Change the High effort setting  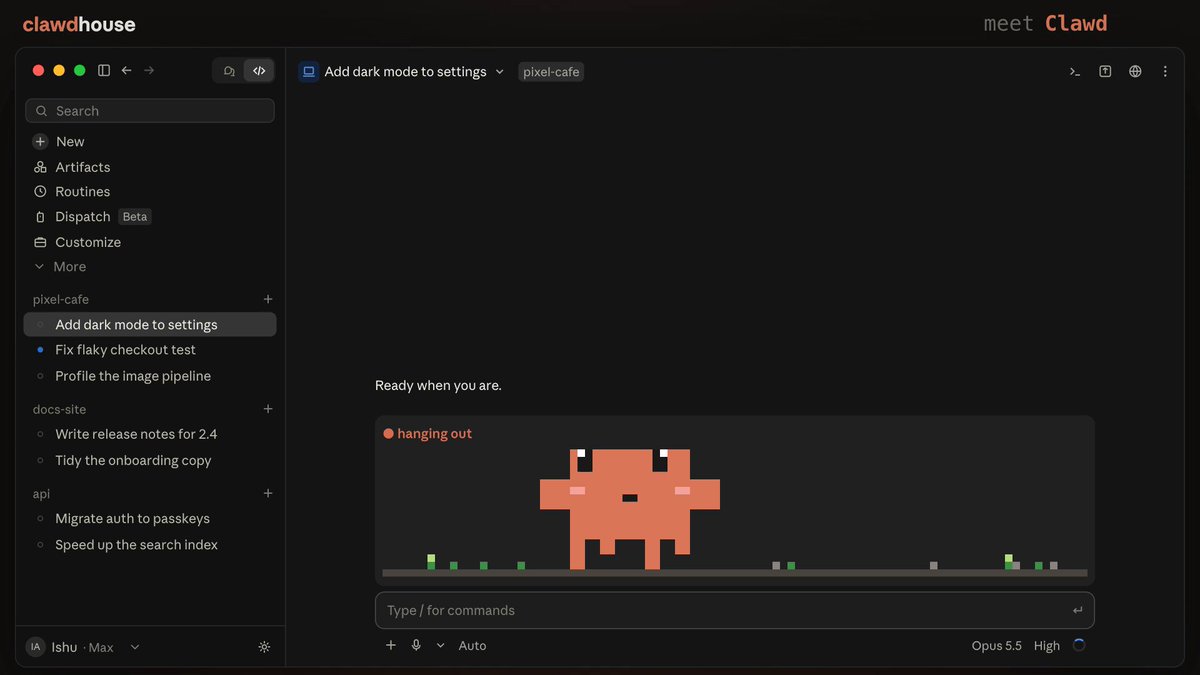tap(1047, 646)
